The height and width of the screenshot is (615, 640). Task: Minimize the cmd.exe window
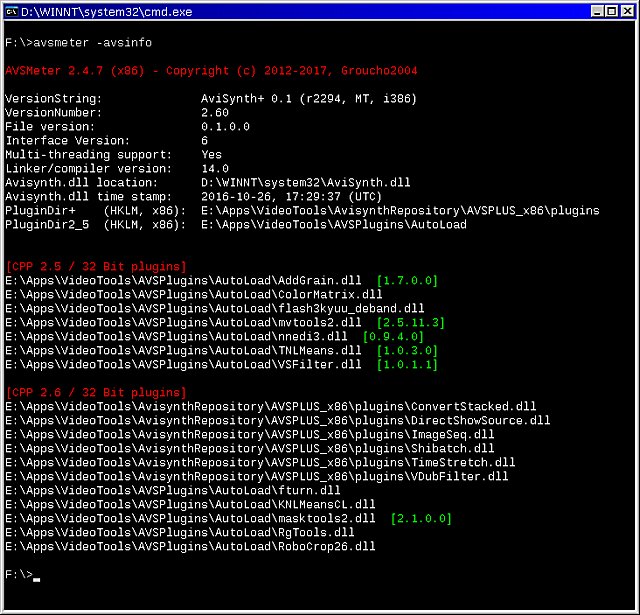pos(597,11)
